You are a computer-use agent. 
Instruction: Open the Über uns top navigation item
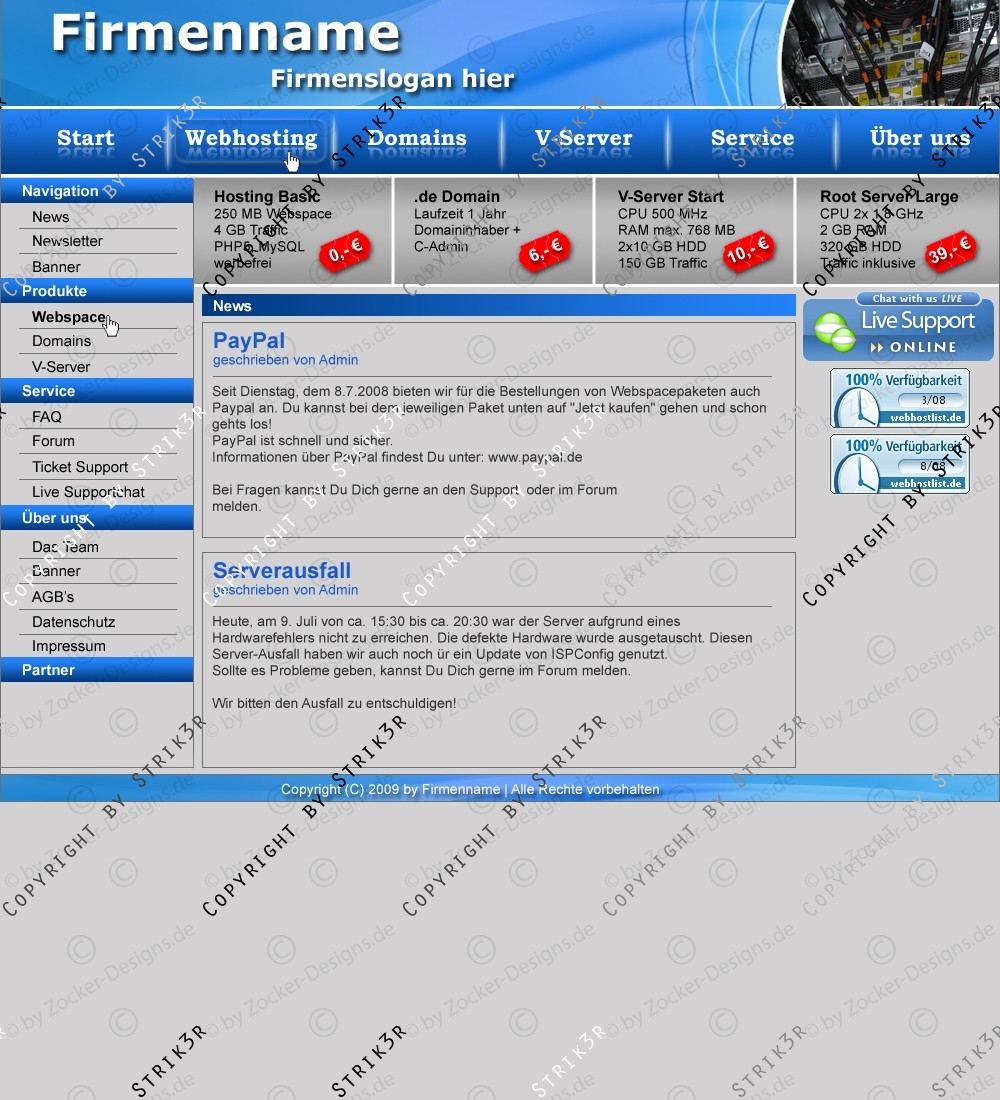tap(919, 139)
